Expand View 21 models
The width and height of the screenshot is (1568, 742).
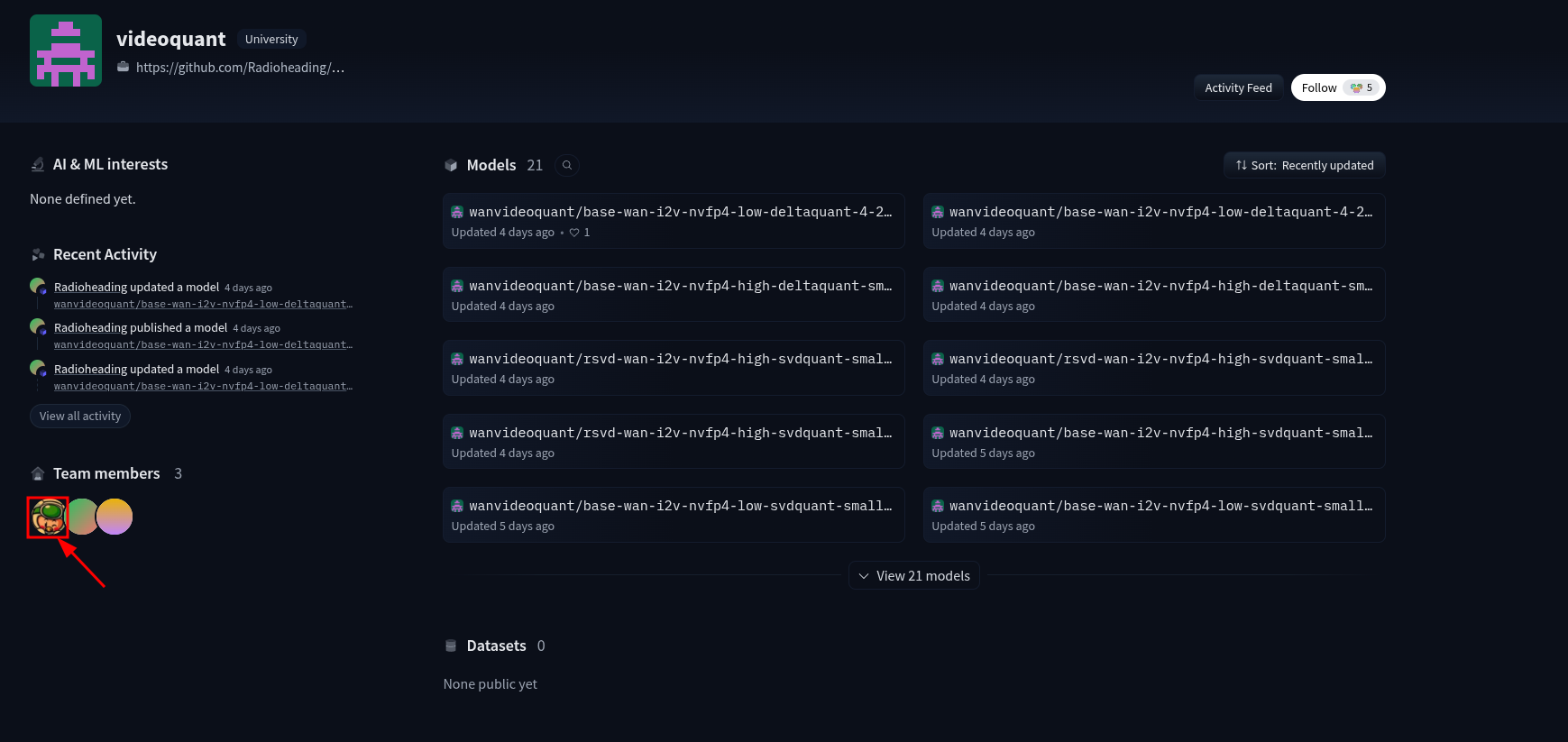(x=914, y=575)
